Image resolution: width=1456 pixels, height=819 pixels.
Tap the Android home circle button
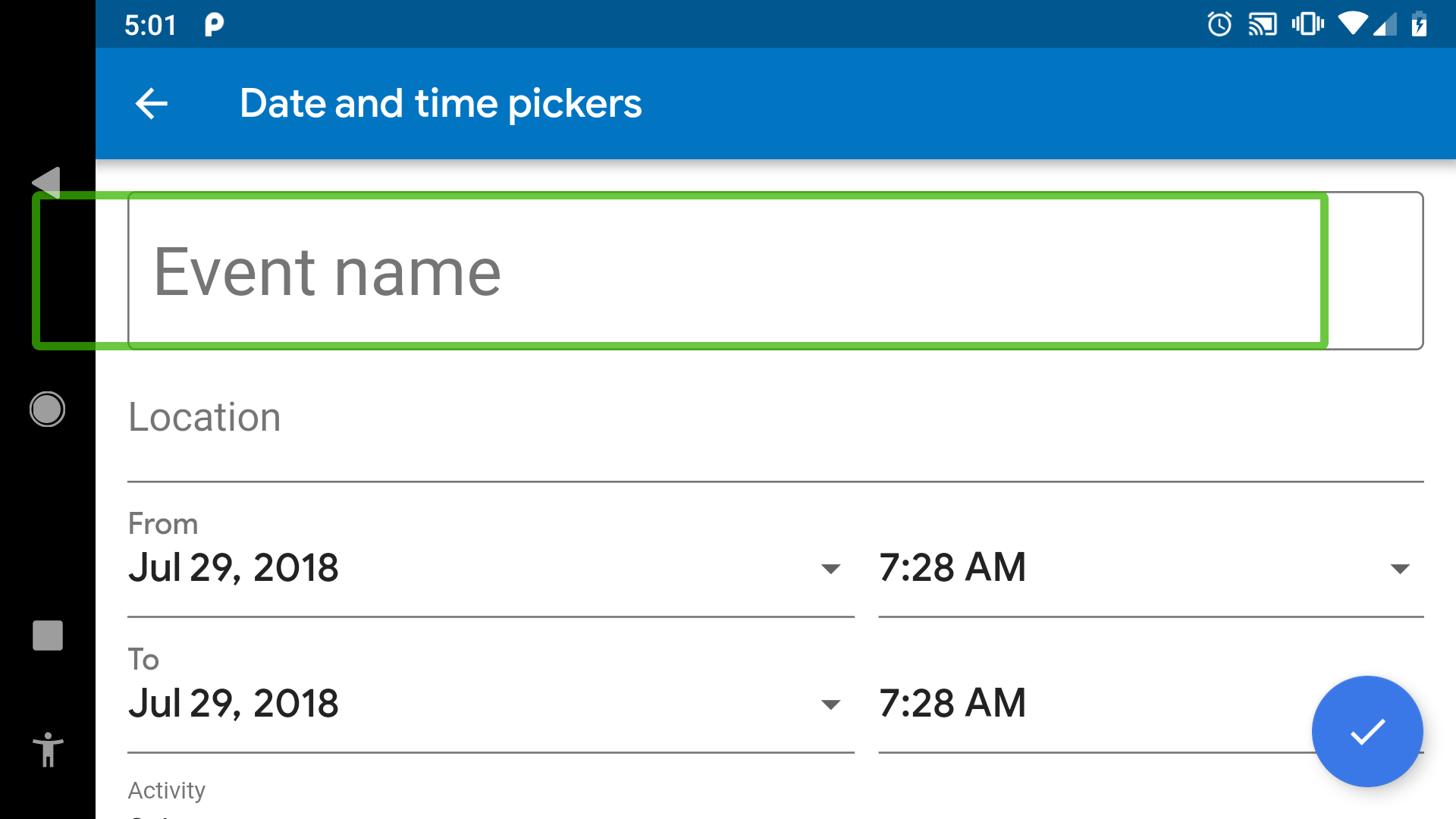pyautogui.click(x=47, y=409)
